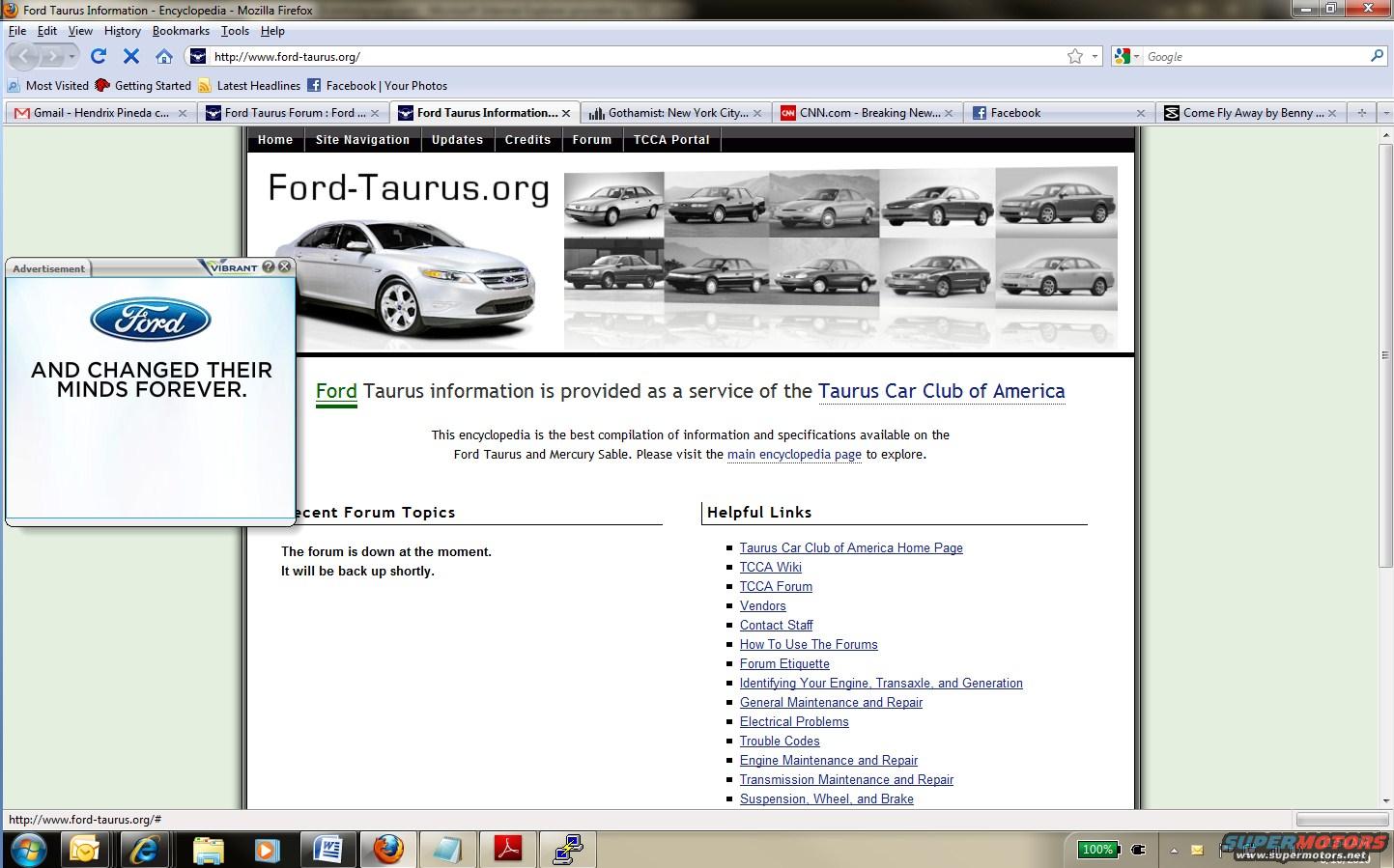Open the Bookmarks menu
1394x868 pixels.
(181, 31)
